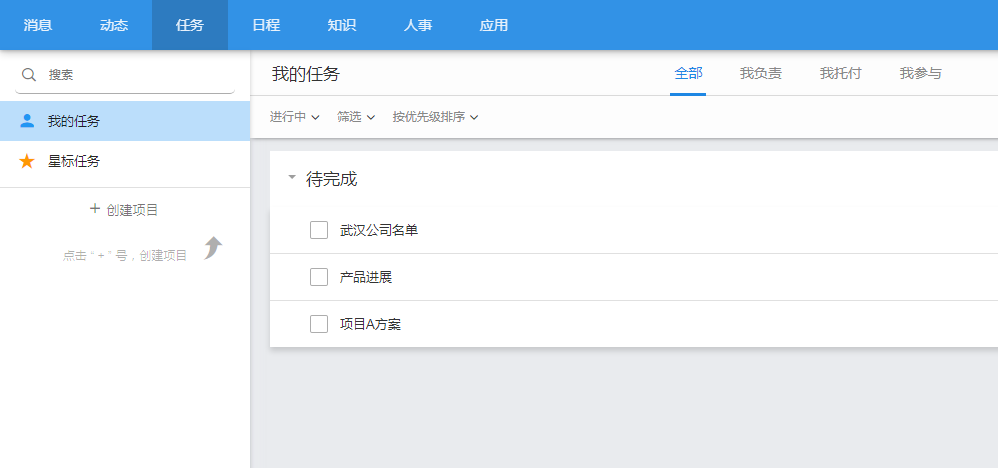
Task: Check the 武汉公司名单 task checkbox
Action: pos(319,230)
